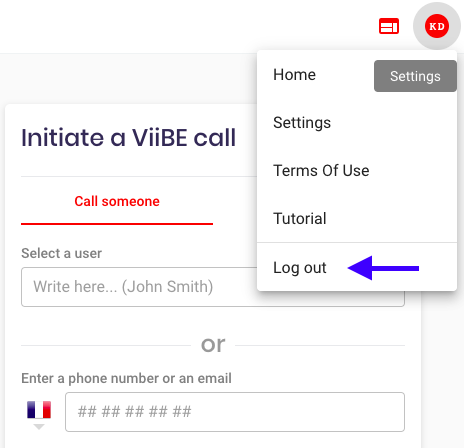Expand the country code dropdown arrow

click(39, 427)
